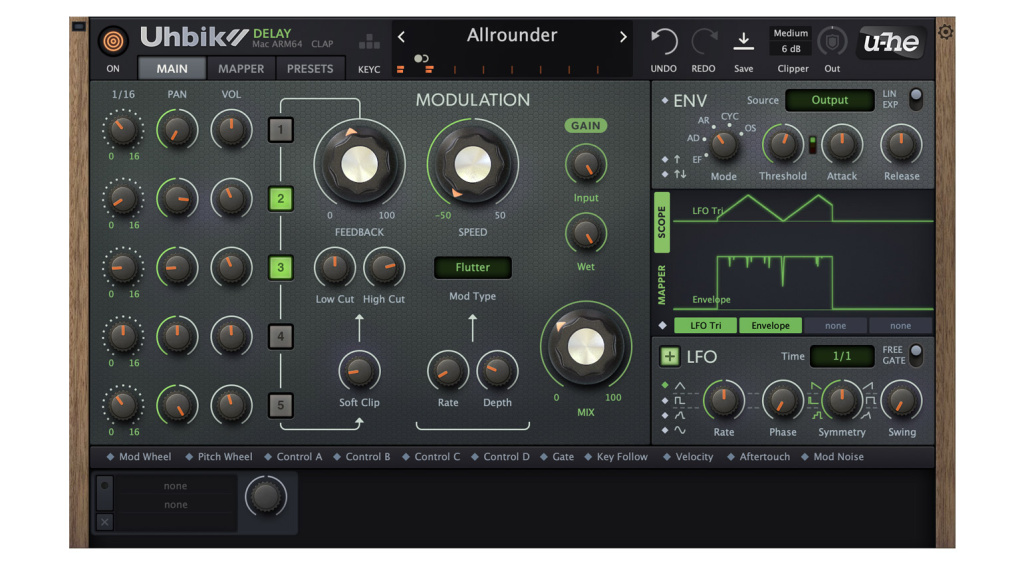Select the Envelope scope source button
The height and width of the screenshot is (565, 1024).
[x=770, y=325]
